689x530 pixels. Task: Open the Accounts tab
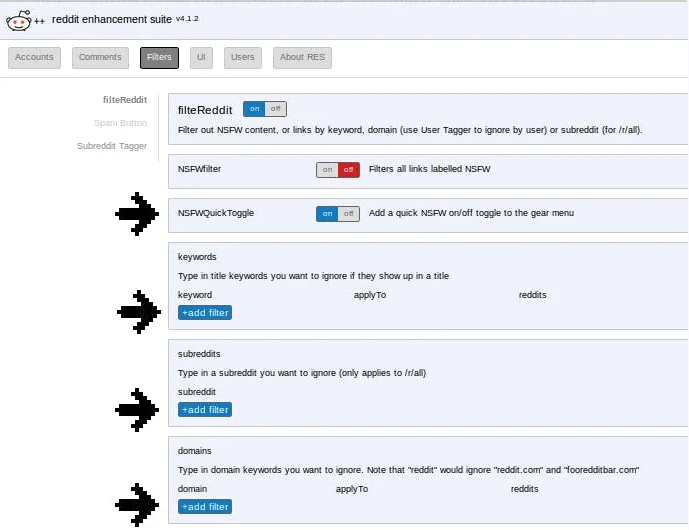click(35, 58)
